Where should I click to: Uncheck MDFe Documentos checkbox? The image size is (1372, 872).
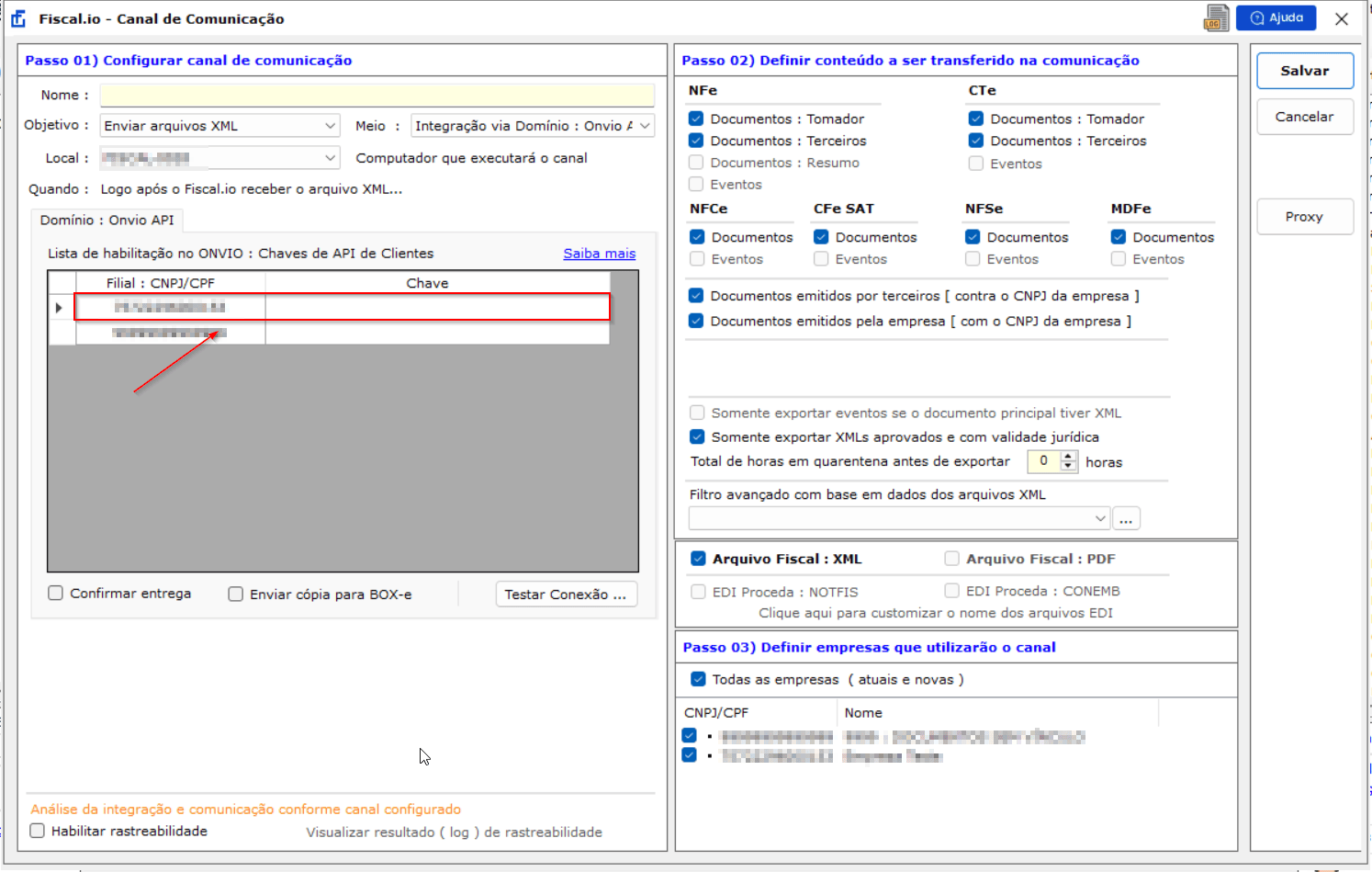1119,237
